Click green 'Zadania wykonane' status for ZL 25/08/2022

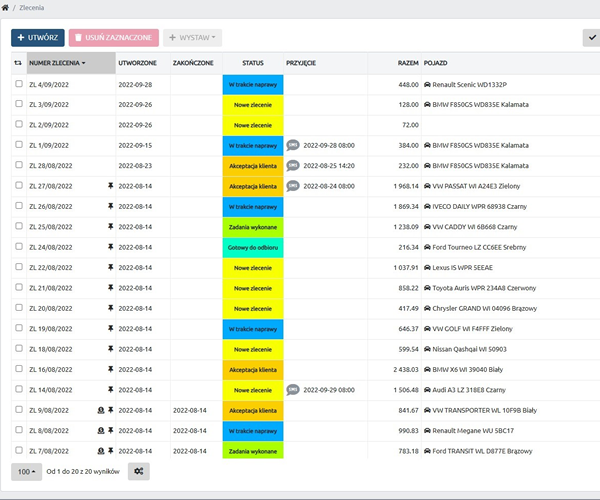pyautogui.click(x=253, y=227)
